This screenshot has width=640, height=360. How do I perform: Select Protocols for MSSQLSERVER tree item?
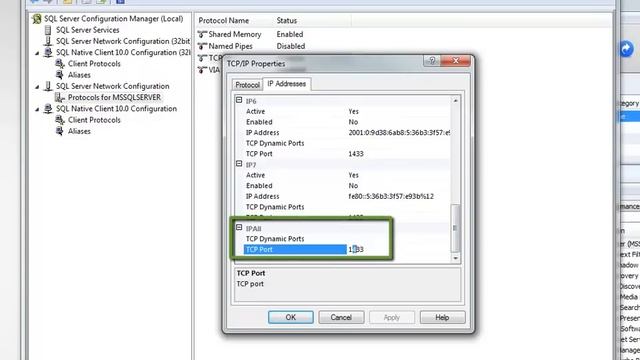(114, 97)
